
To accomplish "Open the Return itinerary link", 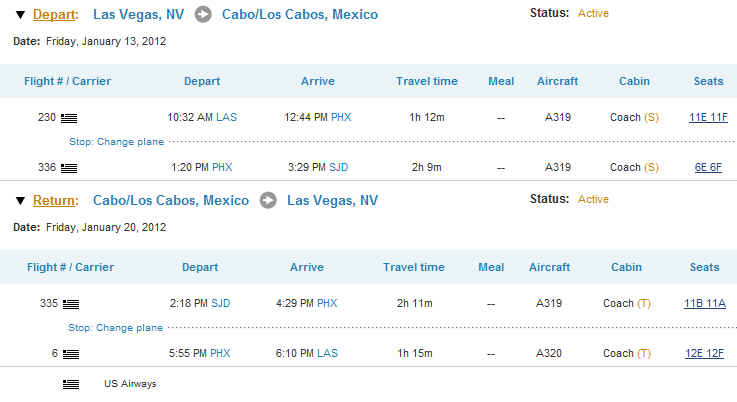I will point(55,201).
